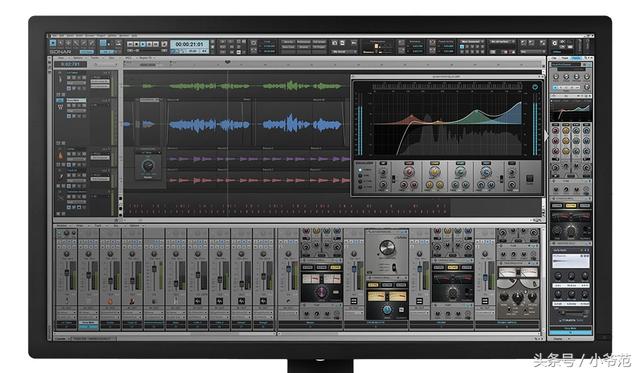Open the ACT controller dropdown in control bar
The image size is (640, 373).
pos(502,42)
